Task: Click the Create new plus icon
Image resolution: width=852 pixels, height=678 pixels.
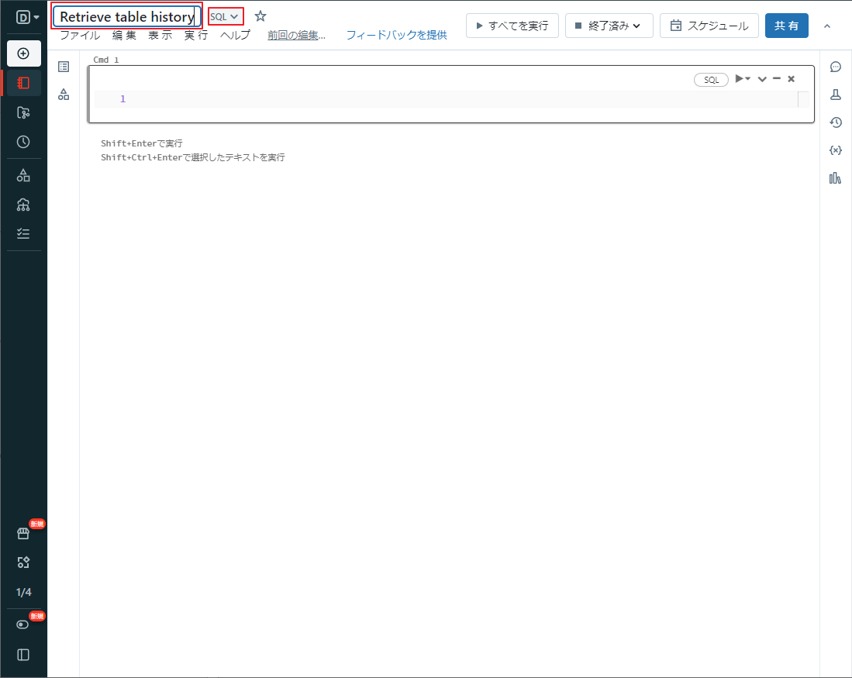Action: coord(23,53)
